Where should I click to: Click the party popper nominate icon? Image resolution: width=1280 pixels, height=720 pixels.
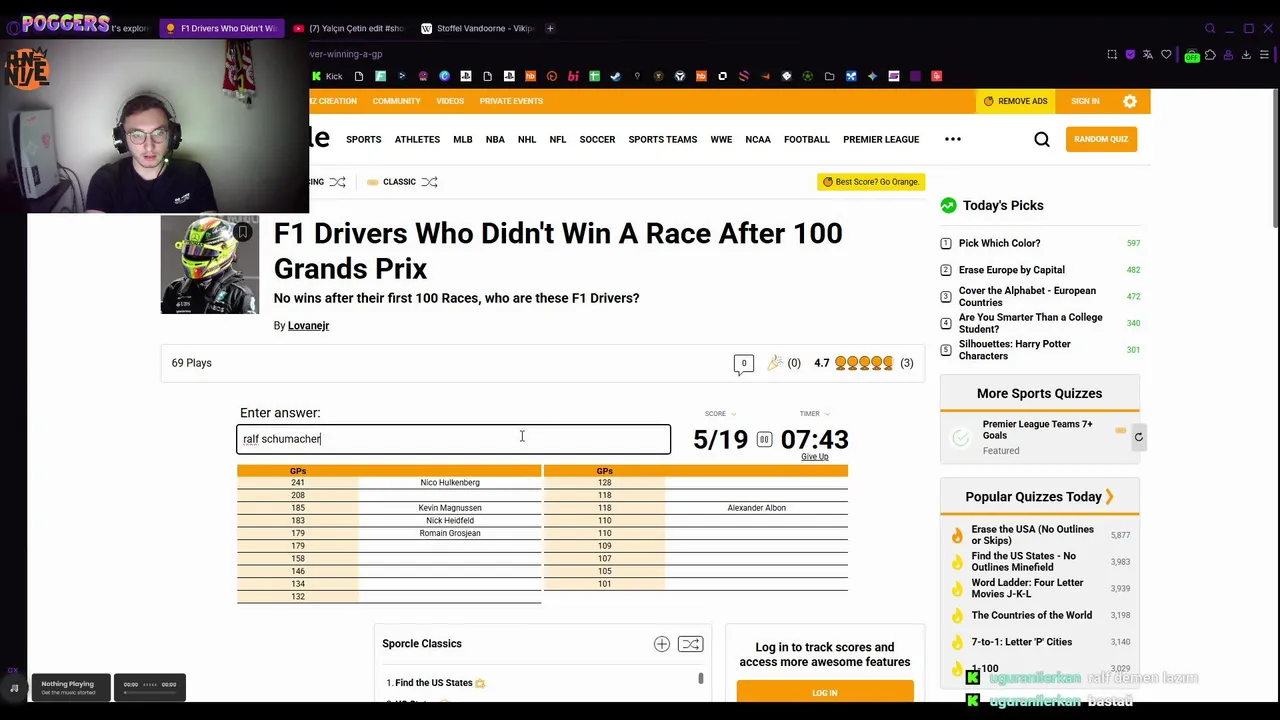(x=775, y=363)
